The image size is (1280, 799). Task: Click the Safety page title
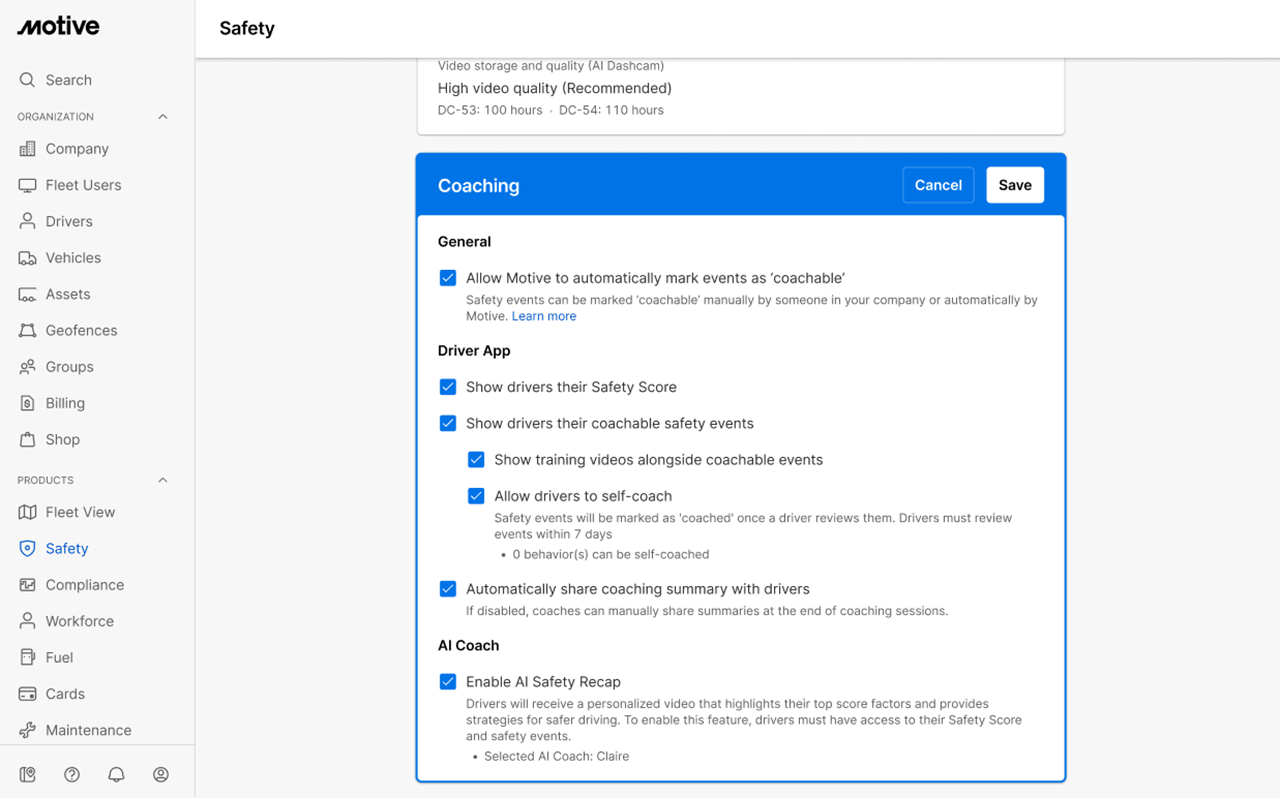247,28
